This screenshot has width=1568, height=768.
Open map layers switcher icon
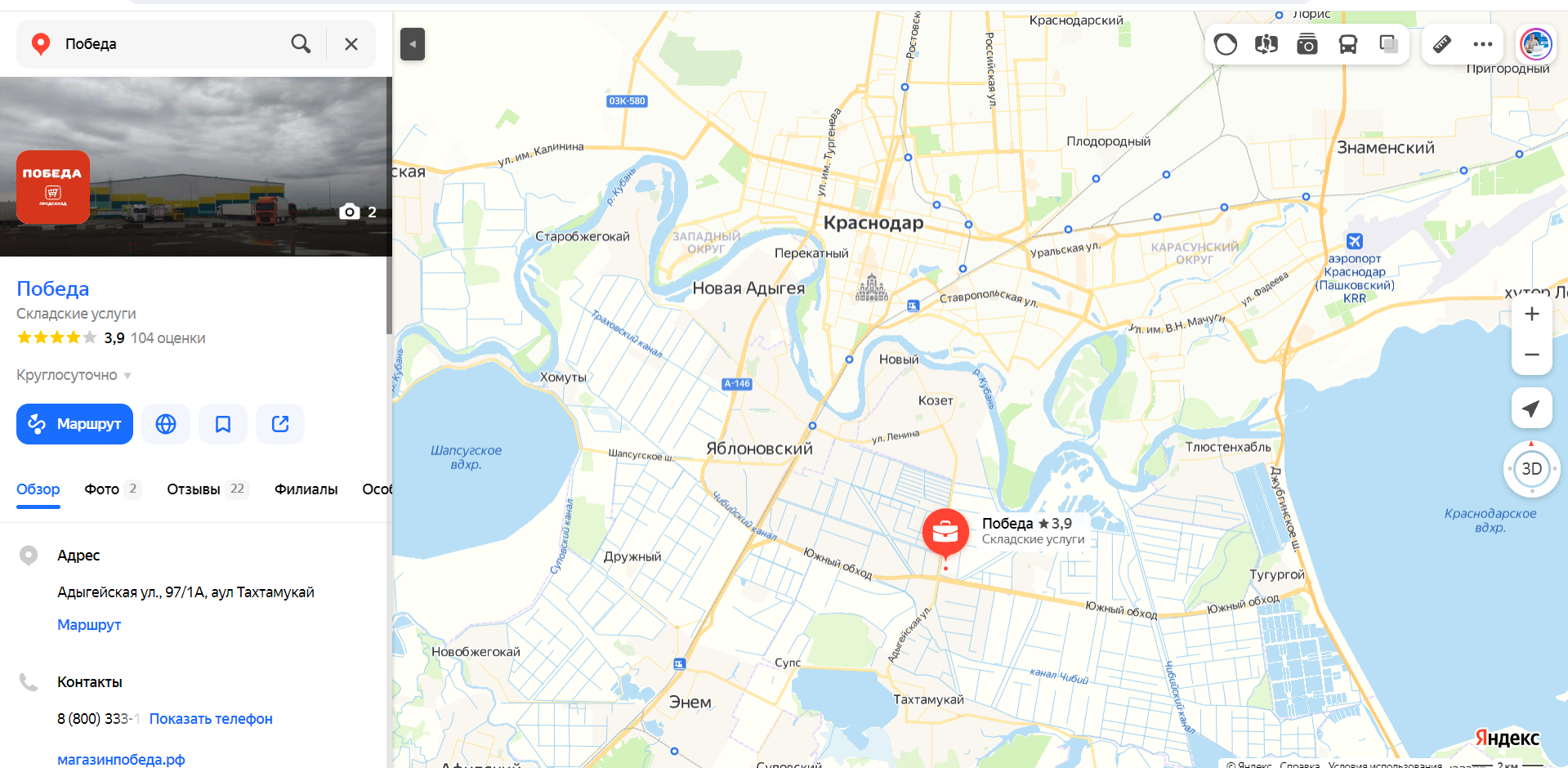[x=1389, y=44]
